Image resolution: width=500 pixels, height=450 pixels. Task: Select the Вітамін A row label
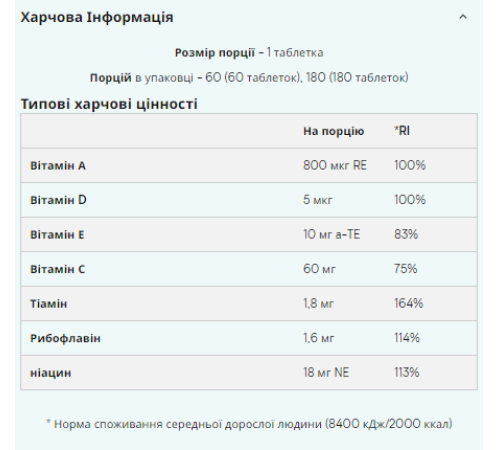58,166
